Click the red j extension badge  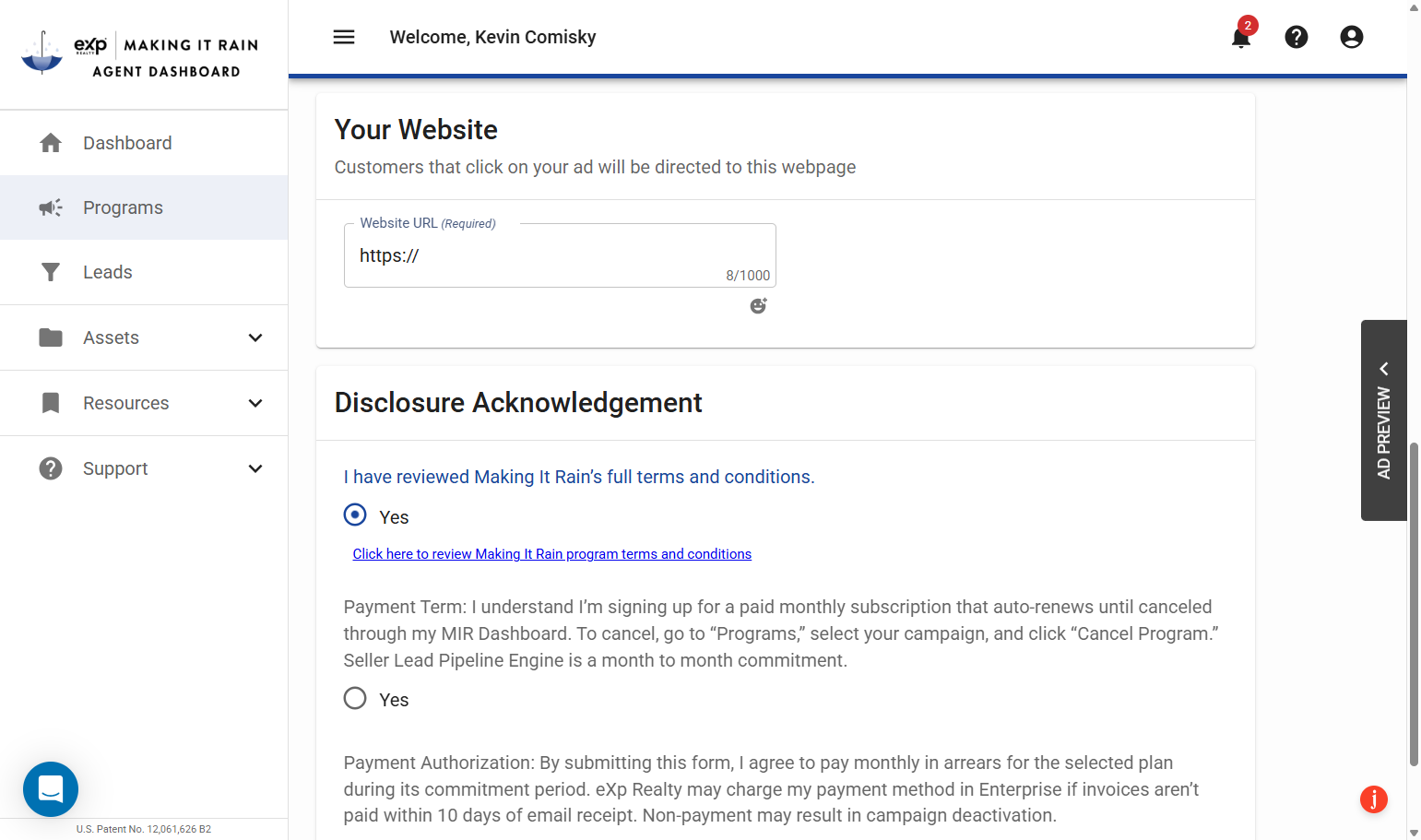click(x=1374, y=799)
